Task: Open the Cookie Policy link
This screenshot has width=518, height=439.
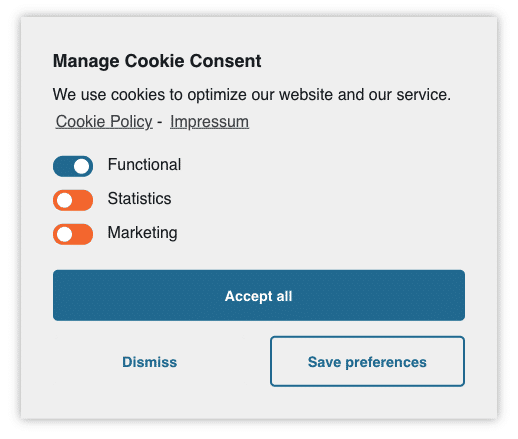Action: tap(104, 121)
